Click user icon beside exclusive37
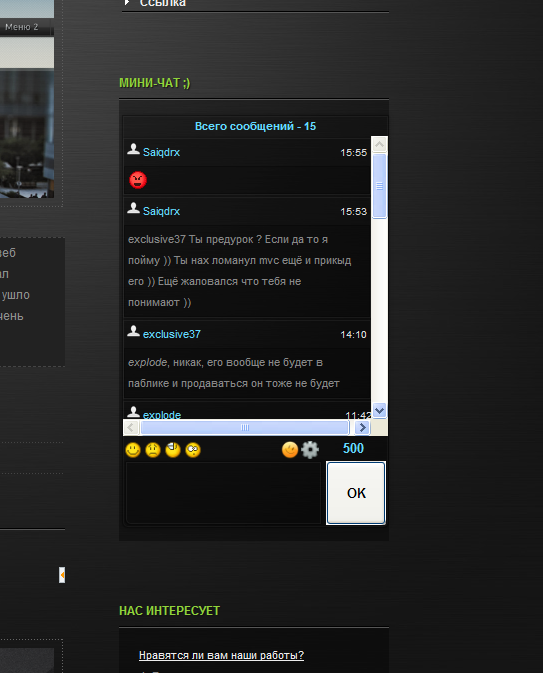 [x=133, y=331]
